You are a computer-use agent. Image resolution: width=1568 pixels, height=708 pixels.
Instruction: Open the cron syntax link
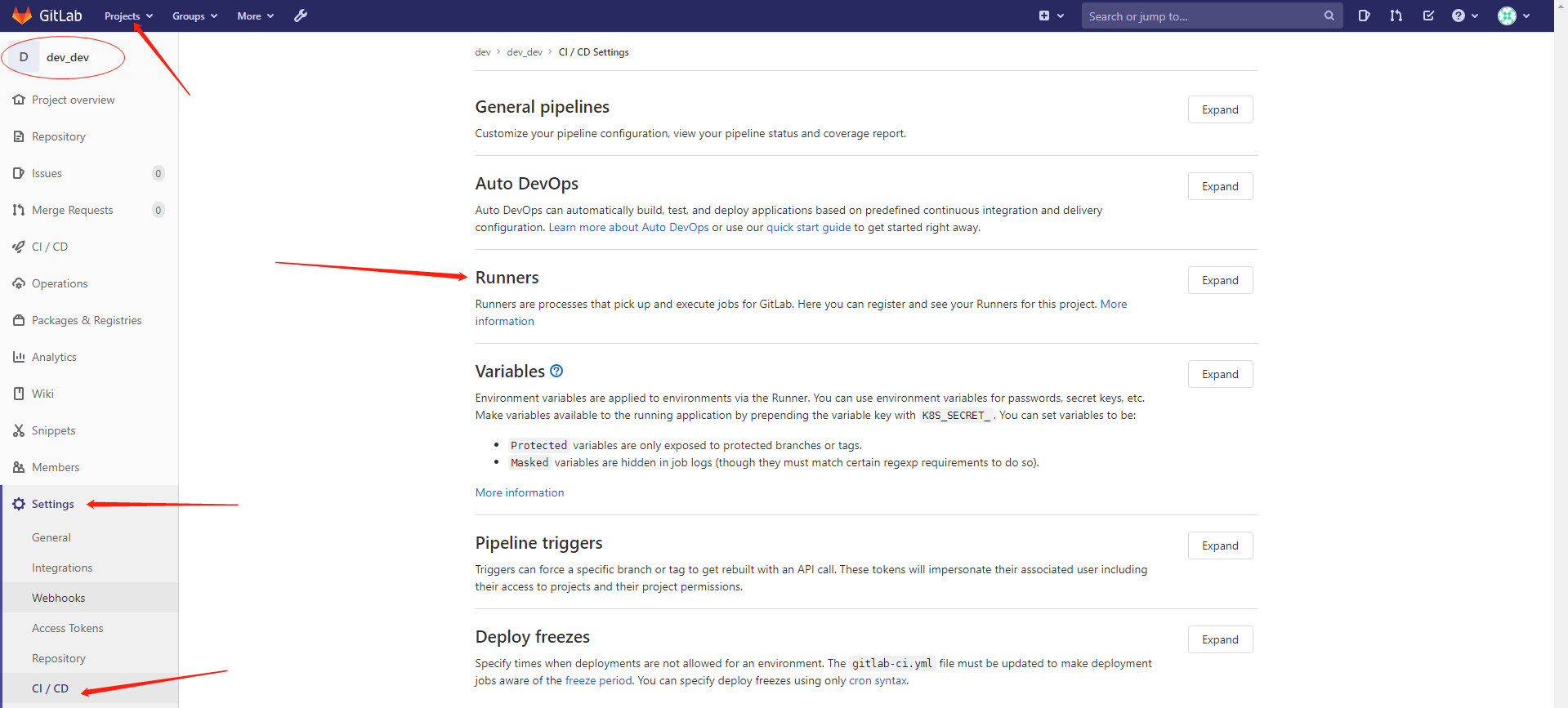pyautogui.click(x=878, y=680)
